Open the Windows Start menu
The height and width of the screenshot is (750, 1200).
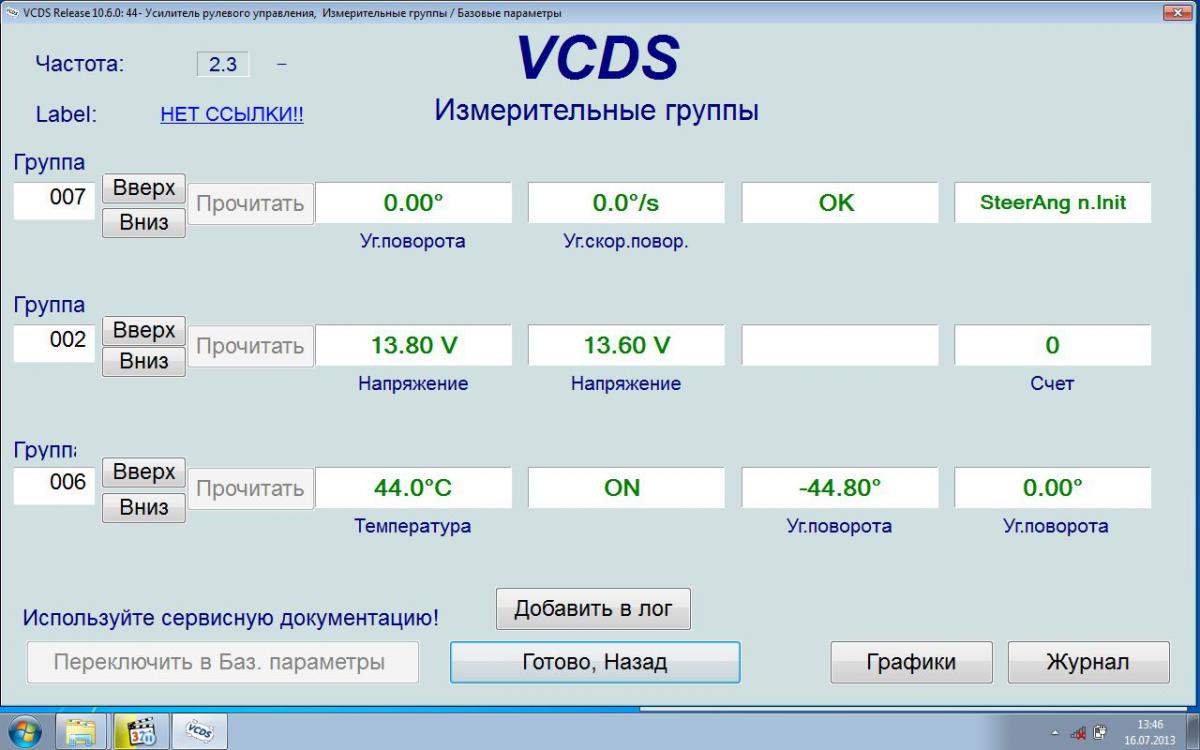[23, 731]
